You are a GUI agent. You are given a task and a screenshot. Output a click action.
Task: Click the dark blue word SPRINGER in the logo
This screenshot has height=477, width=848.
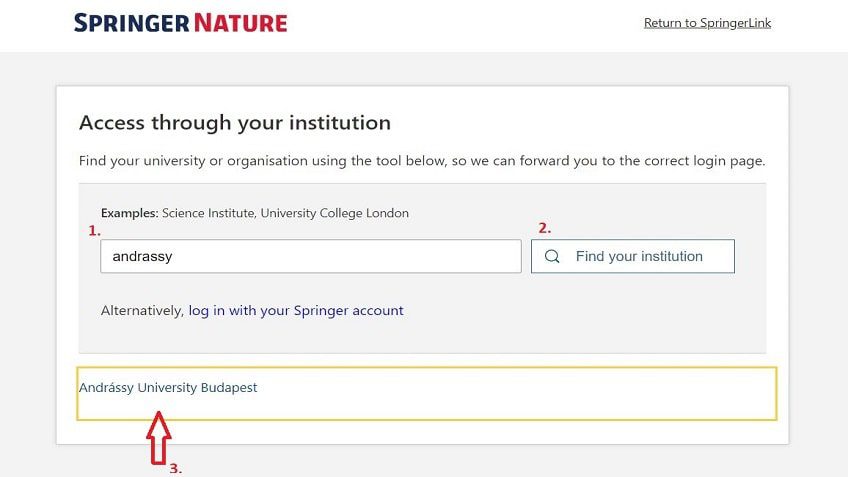130,23
